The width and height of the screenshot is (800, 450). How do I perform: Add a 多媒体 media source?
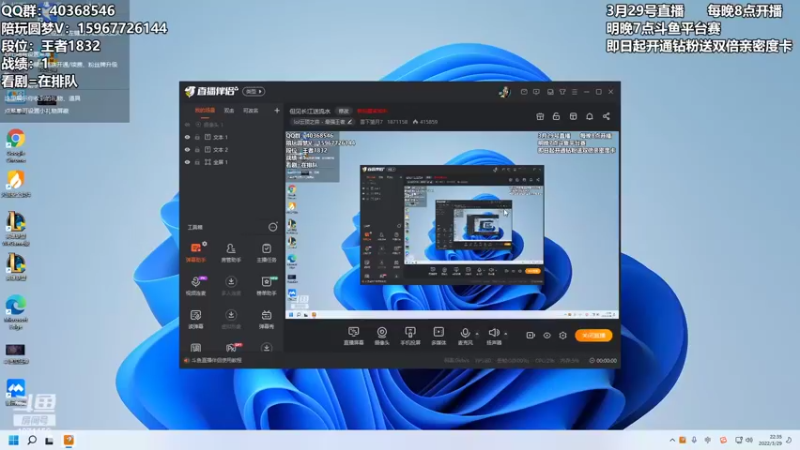point(438,336)
